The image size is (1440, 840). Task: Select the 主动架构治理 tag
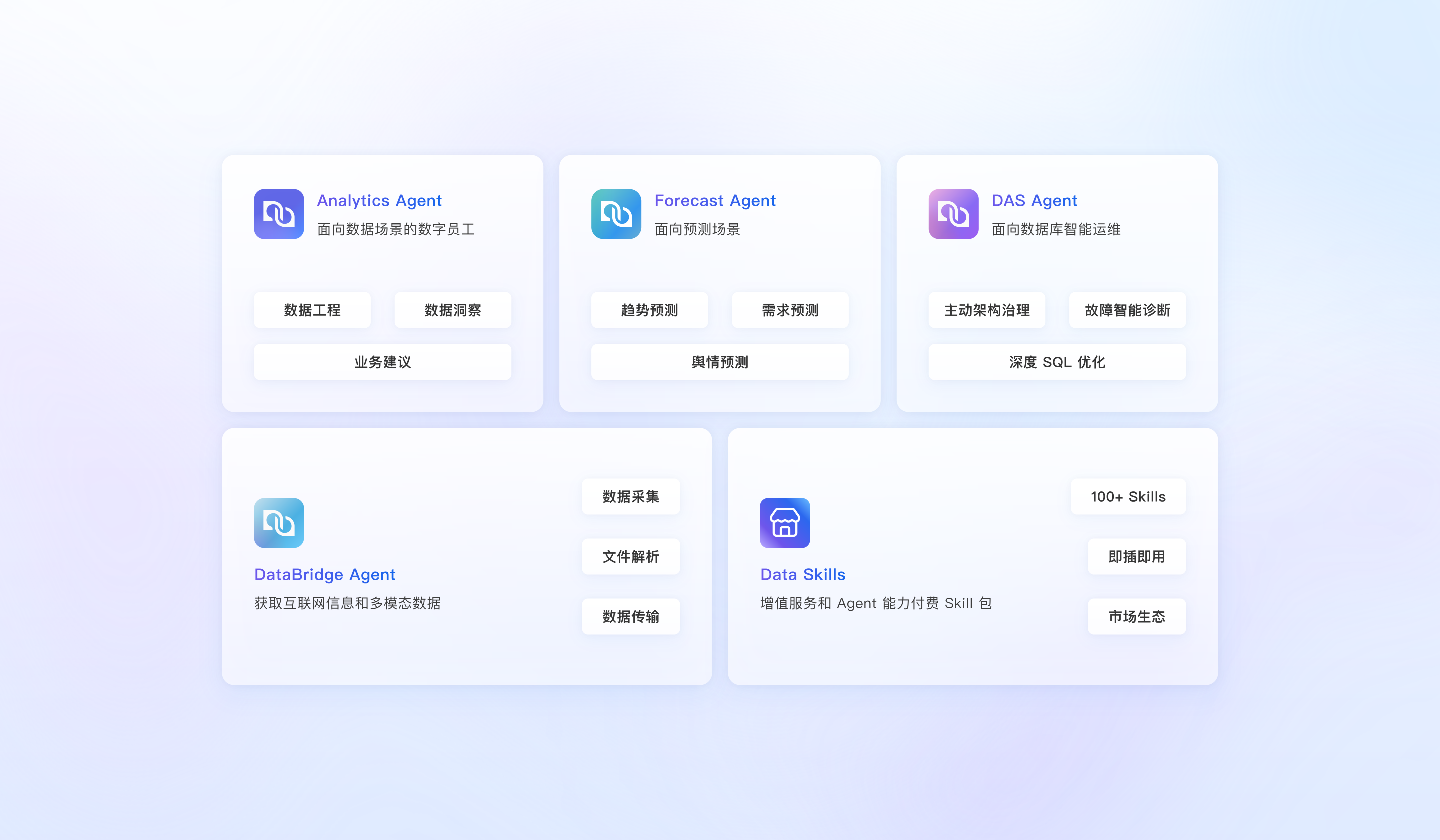pos(987,310)
